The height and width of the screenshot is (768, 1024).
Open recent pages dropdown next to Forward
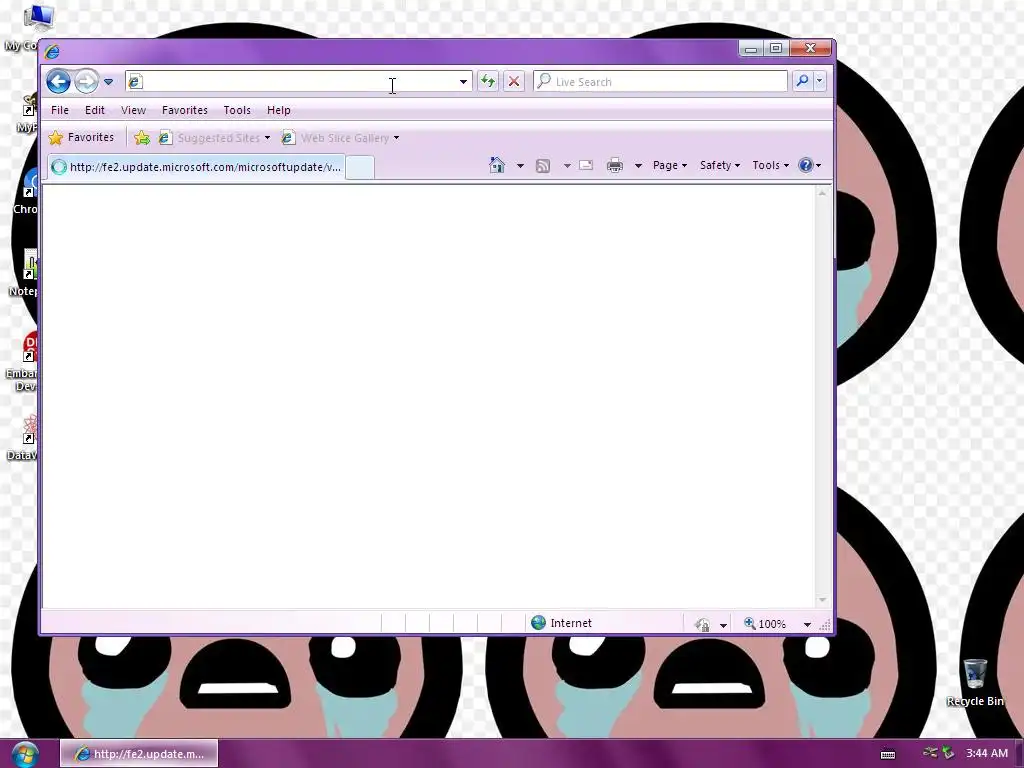click(108, 82)
